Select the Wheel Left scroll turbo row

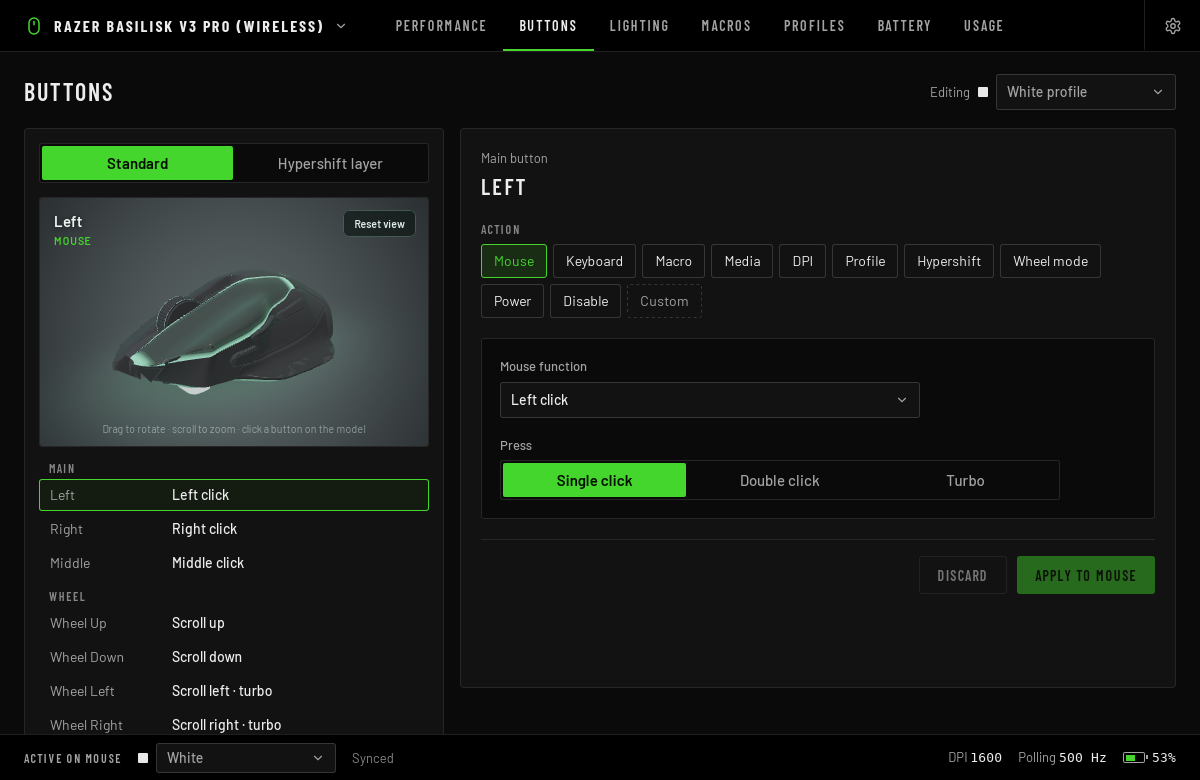coord(234,691)
